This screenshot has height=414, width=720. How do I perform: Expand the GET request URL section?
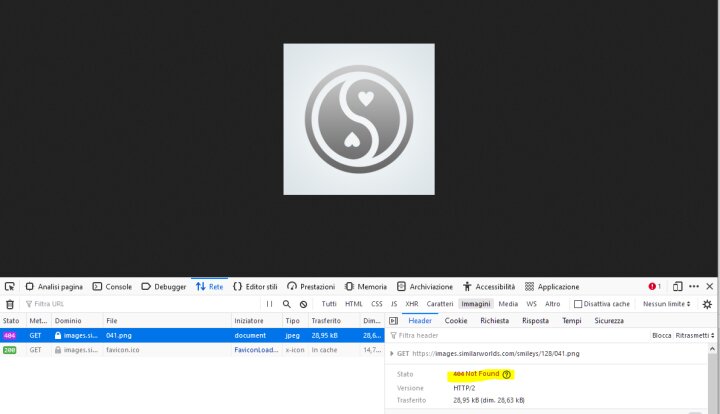pos(392,353)
